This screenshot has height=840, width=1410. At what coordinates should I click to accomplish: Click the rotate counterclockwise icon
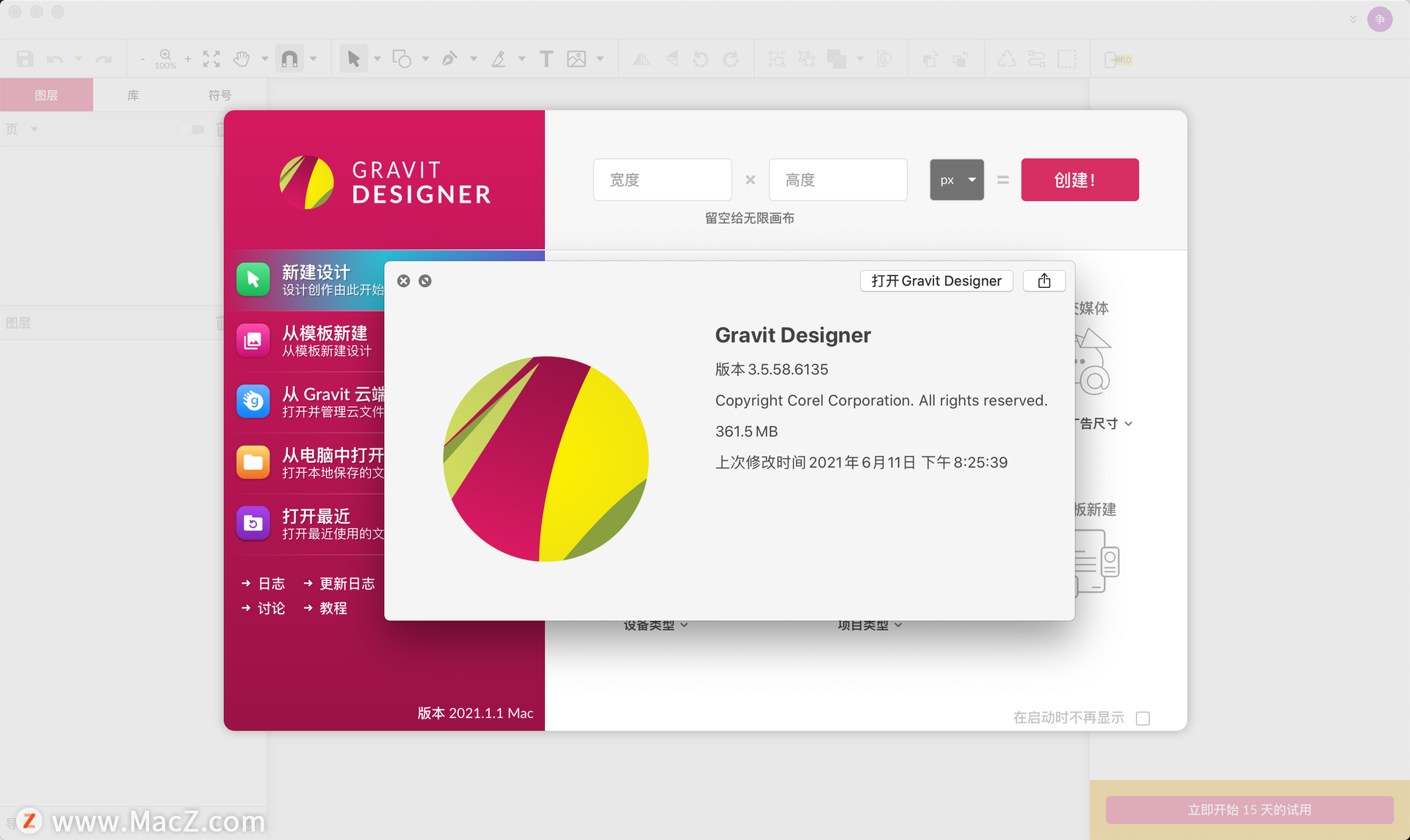(x=701, y=59)
